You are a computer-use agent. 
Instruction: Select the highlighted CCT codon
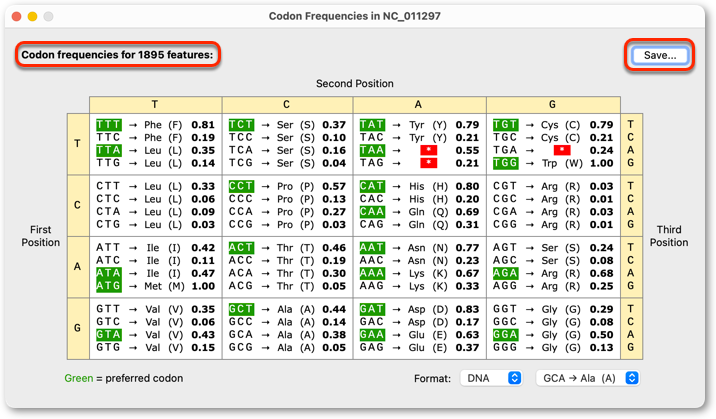[241, 186]
